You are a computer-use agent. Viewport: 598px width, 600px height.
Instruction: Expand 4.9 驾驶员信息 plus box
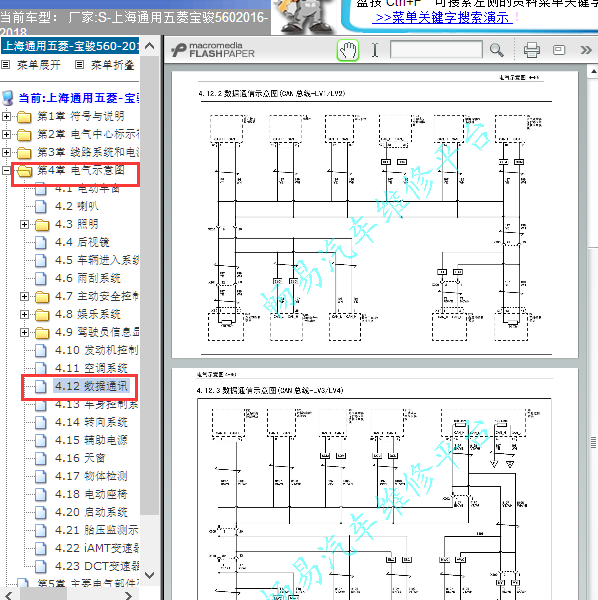click(x=24, y=332)
